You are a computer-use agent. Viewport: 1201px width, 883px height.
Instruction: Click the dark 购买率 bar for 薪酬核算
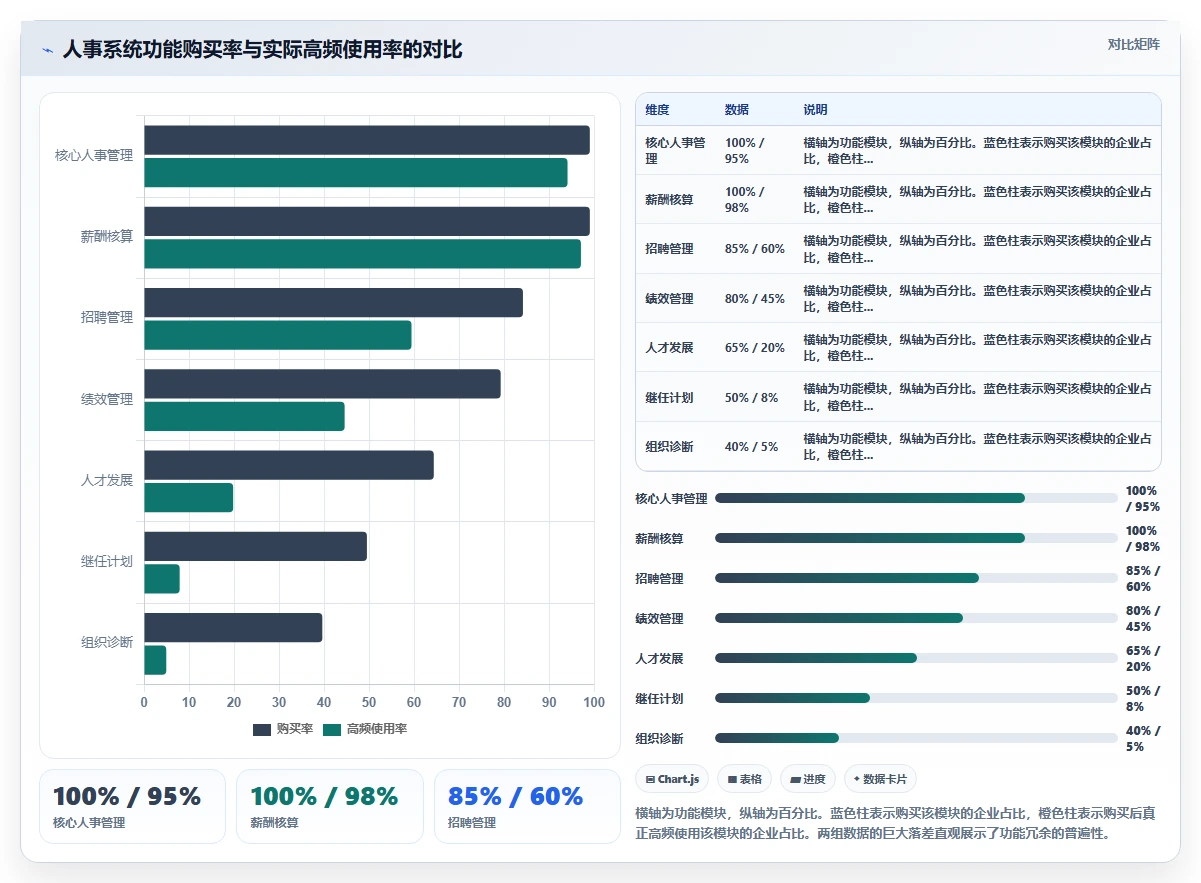click(367, 221)
